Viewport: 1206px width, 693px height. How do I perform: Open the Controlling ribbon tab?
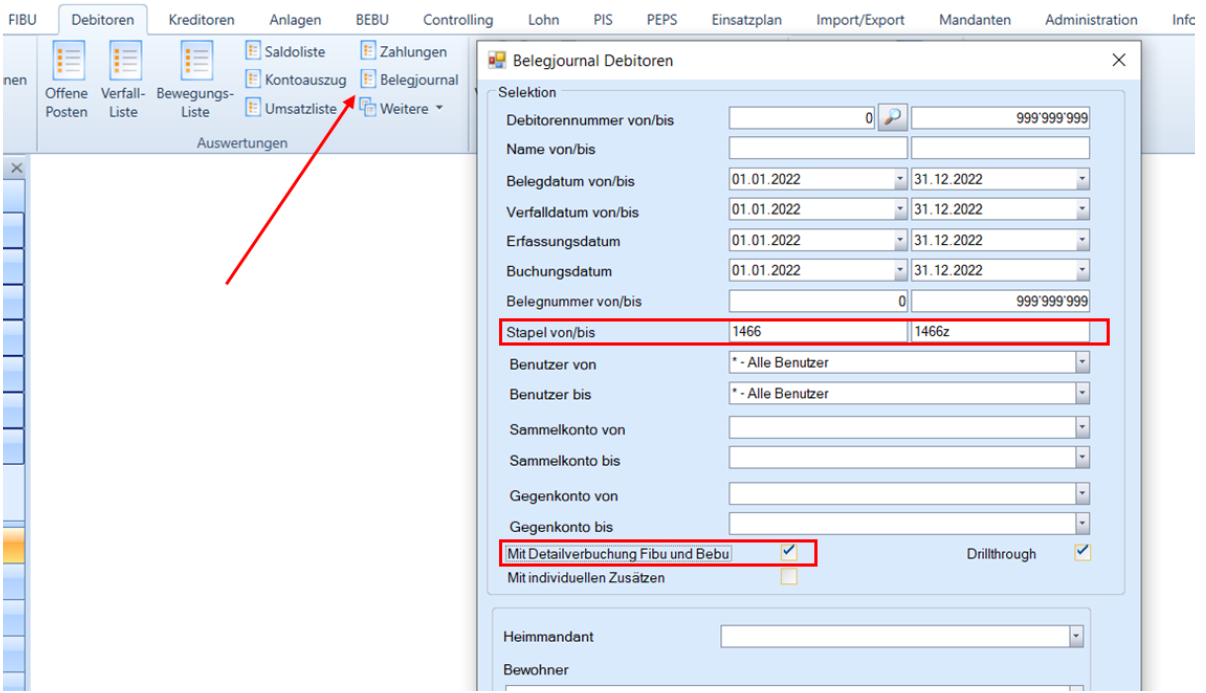(457, 20)
